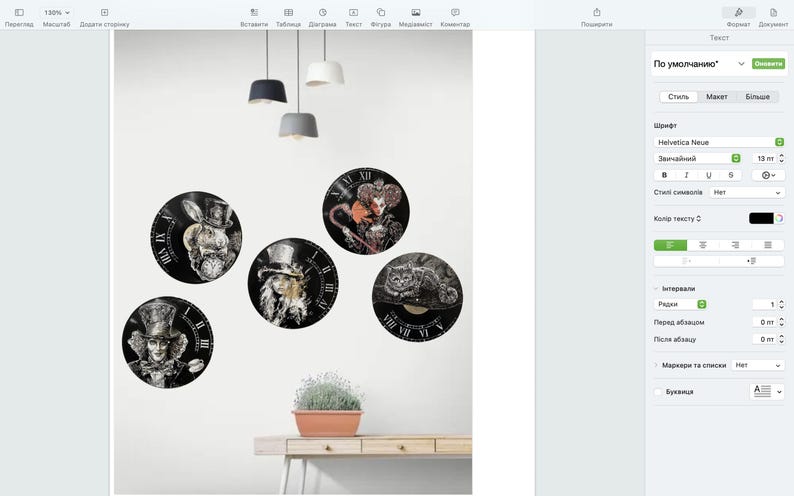The width and height of the screenshot is (794, 496).
Task: Select the Cheshire cat clock image
Action: coord(417,297)
